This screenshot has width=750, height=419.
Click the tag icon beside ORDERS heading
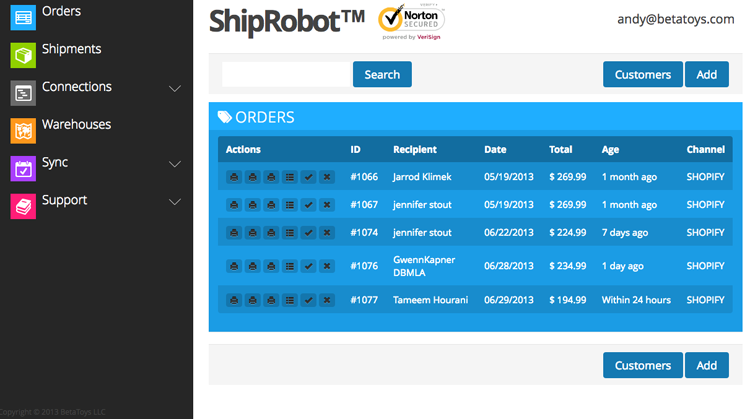(225, 117)
